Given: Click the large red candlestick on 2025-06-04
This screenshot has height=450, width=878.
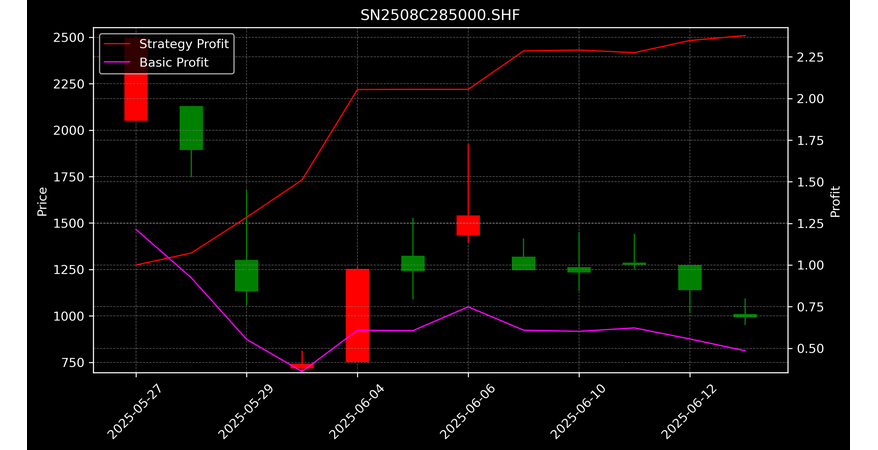Looking at the screenshot, I should point(357,316).
